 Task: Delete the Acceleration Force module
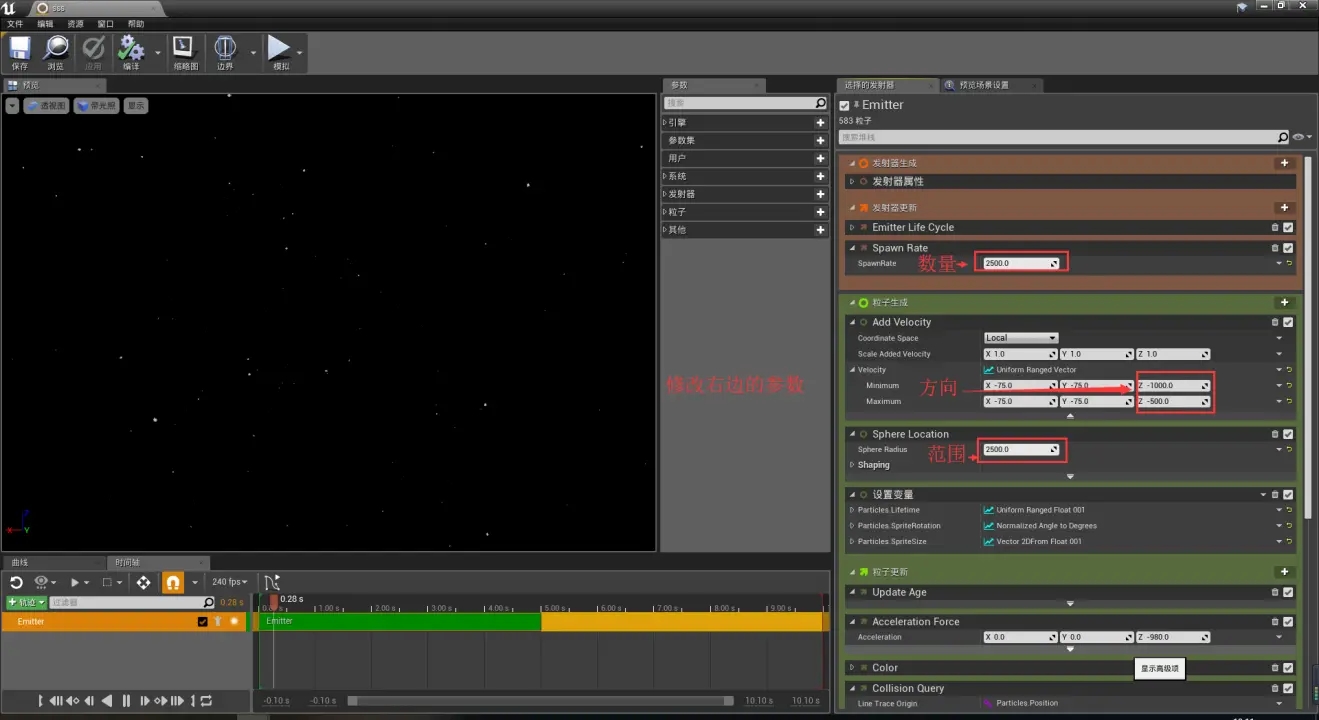click(x=1275, y=622)
